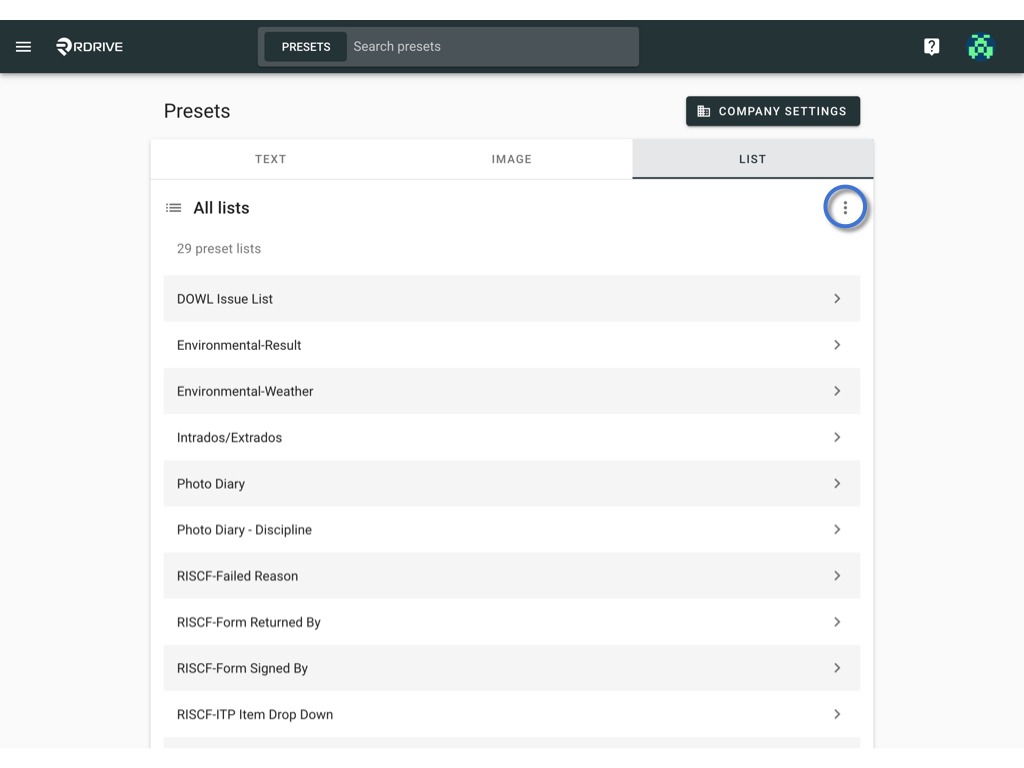The image size is (1024, 768).
Task: Switch to the TEXT tab
Action: tap(270, 159)
